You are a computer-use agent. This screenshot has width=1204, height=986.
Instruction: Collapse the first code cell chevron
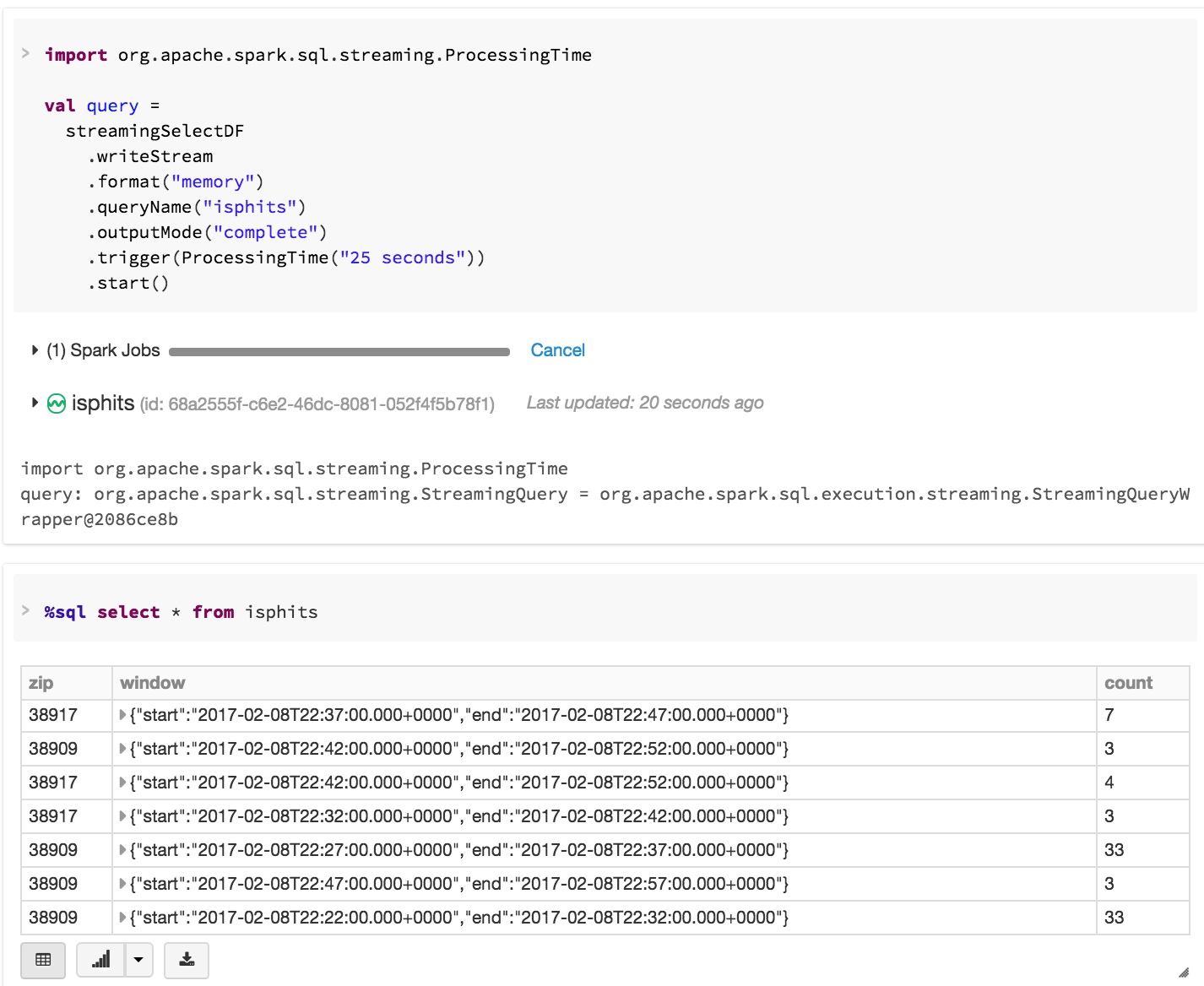coord(26,53)
